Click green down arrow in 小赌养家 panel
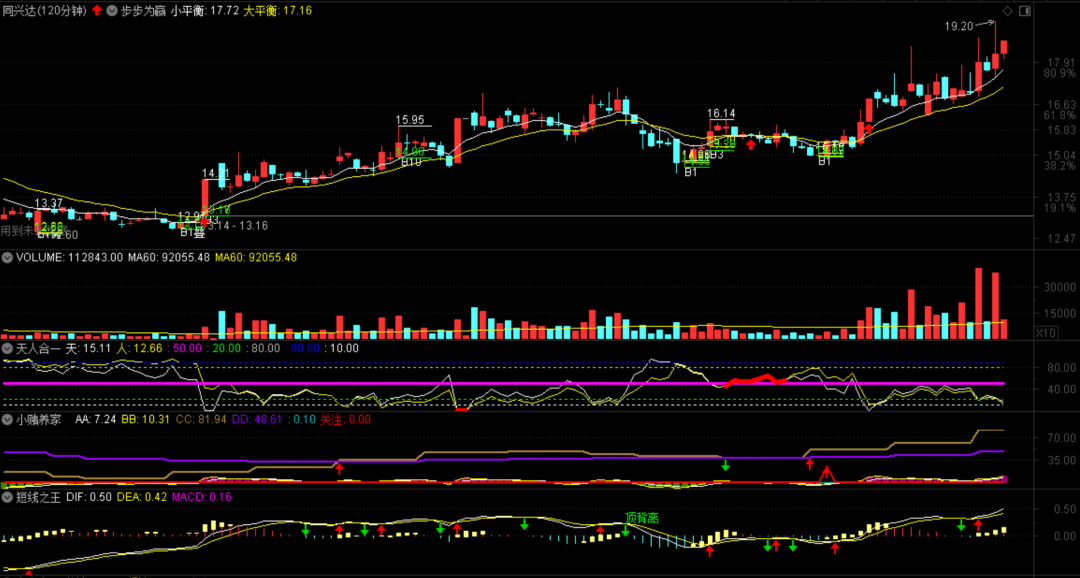Viewport: 1080px width, 578px height. [726, 465]
